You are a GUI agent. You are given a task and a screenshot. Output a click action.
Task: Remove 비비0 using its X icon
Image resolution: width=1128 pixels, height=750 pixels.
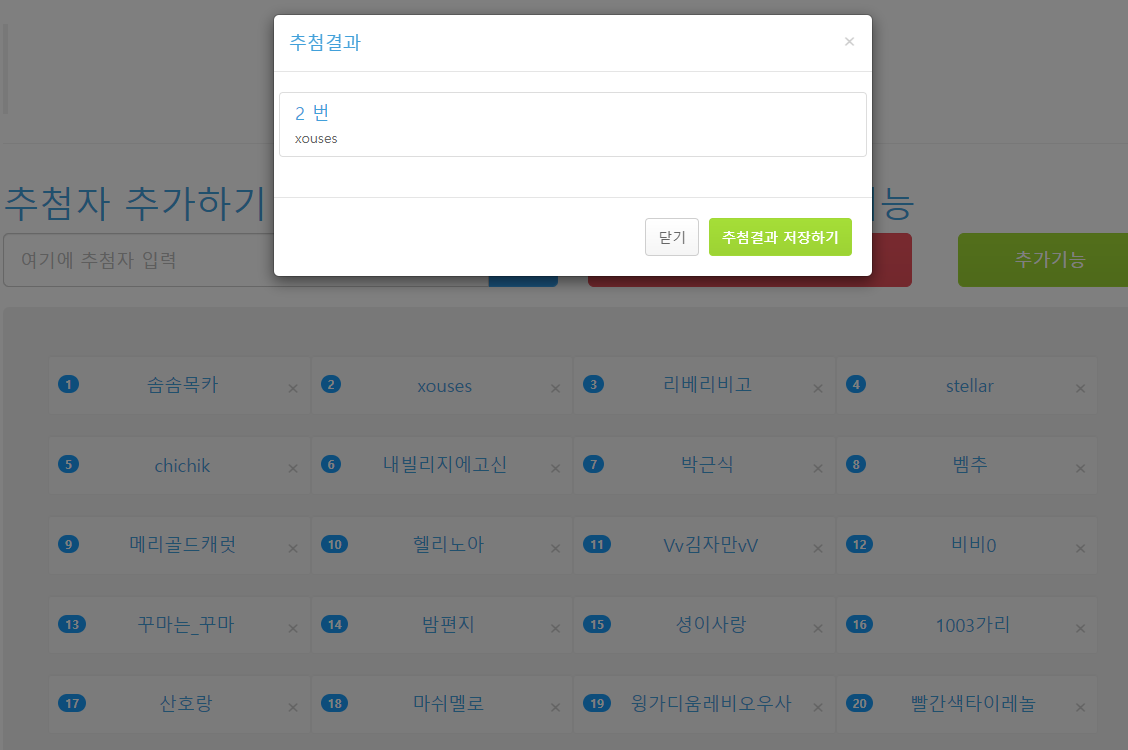click(x=1080, y=548)
